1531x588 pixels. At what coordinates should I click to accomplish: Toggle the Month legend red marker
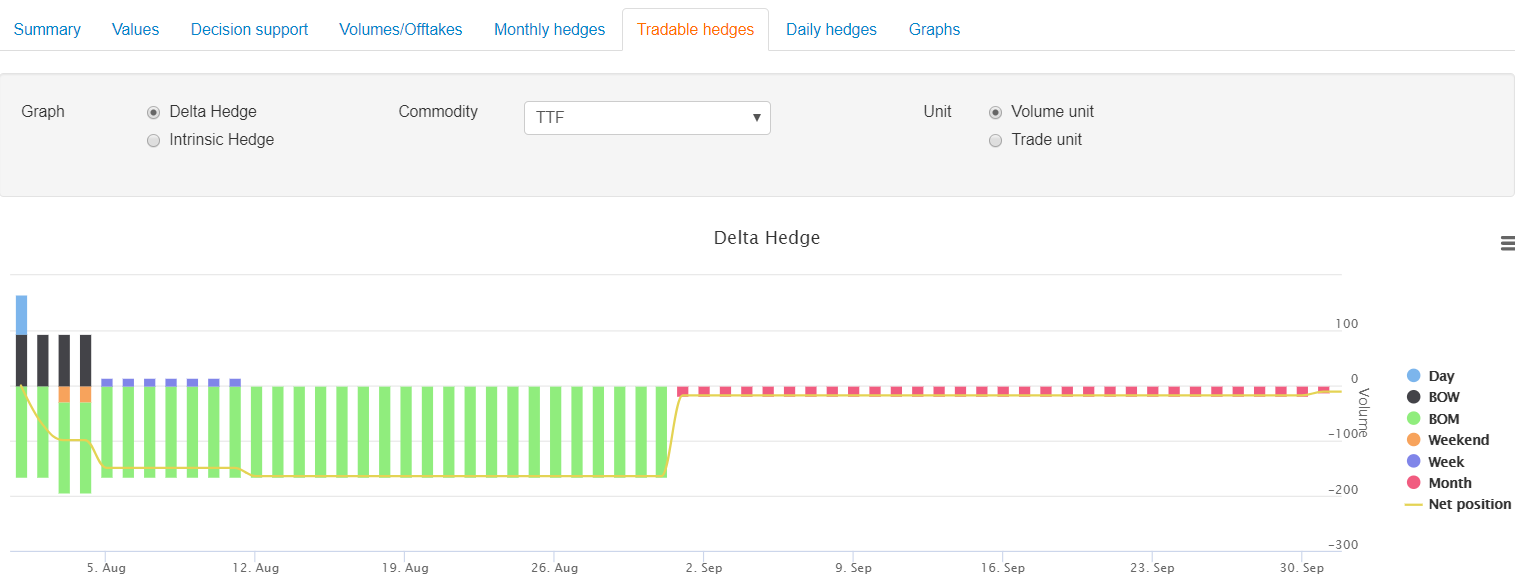tap(1413, 483)
